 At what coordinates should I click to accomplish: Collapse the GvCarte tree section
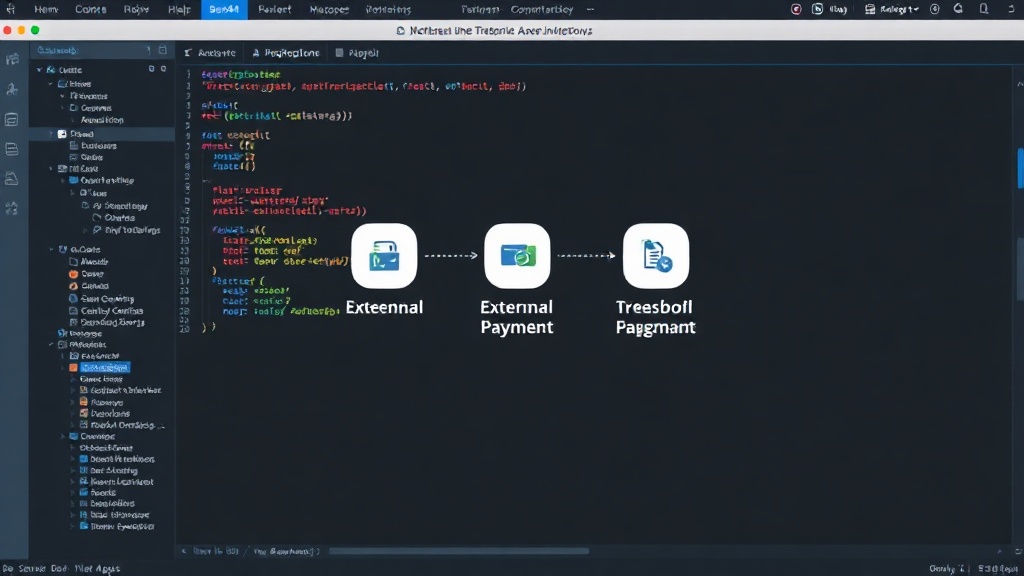pos(51,249)
